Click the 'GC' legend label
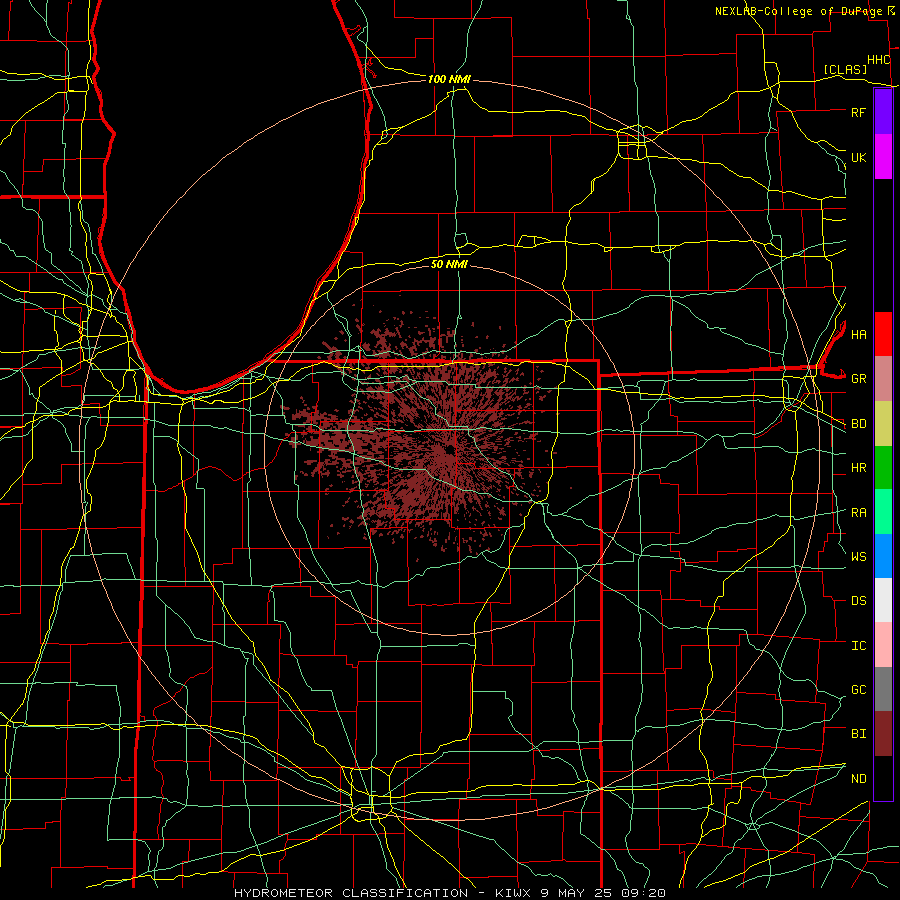 (x=858, y=690)
